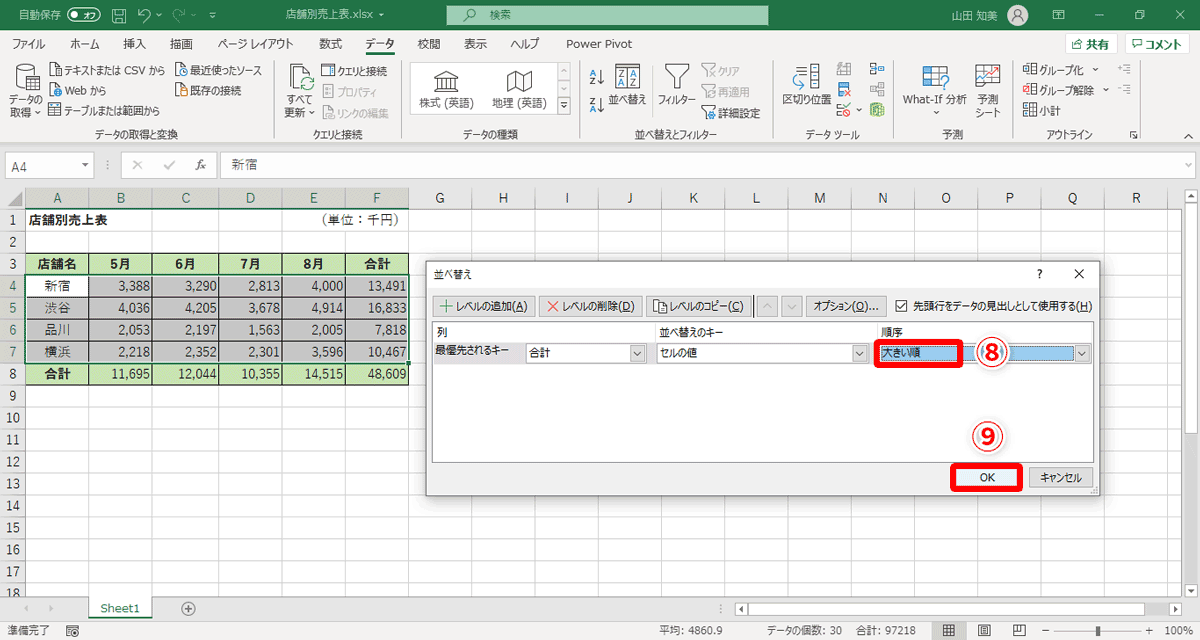The width and height of the screenshot is (1200, 640).
Task: Open the 数式 tab
Action: tap(330, 44)
